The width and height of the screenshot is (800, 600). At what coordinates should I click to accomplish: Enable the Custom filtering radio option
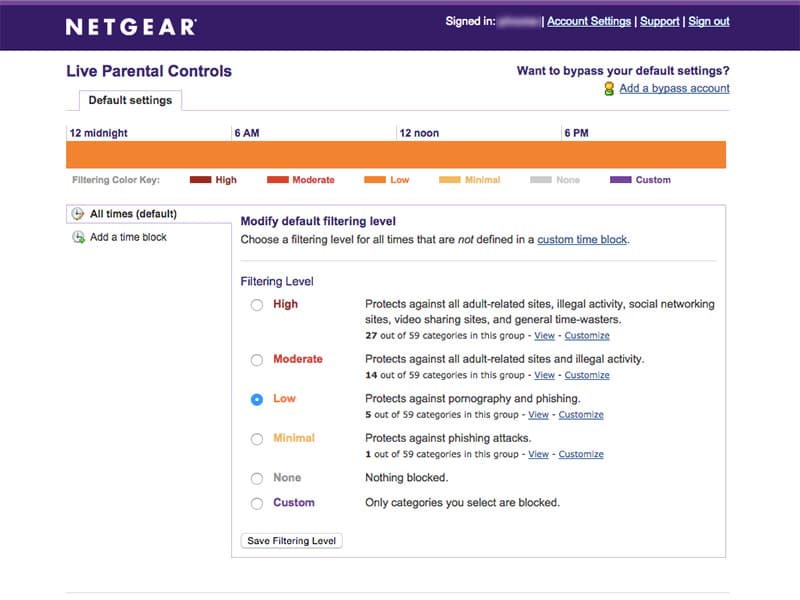click(x=257, y=504)
